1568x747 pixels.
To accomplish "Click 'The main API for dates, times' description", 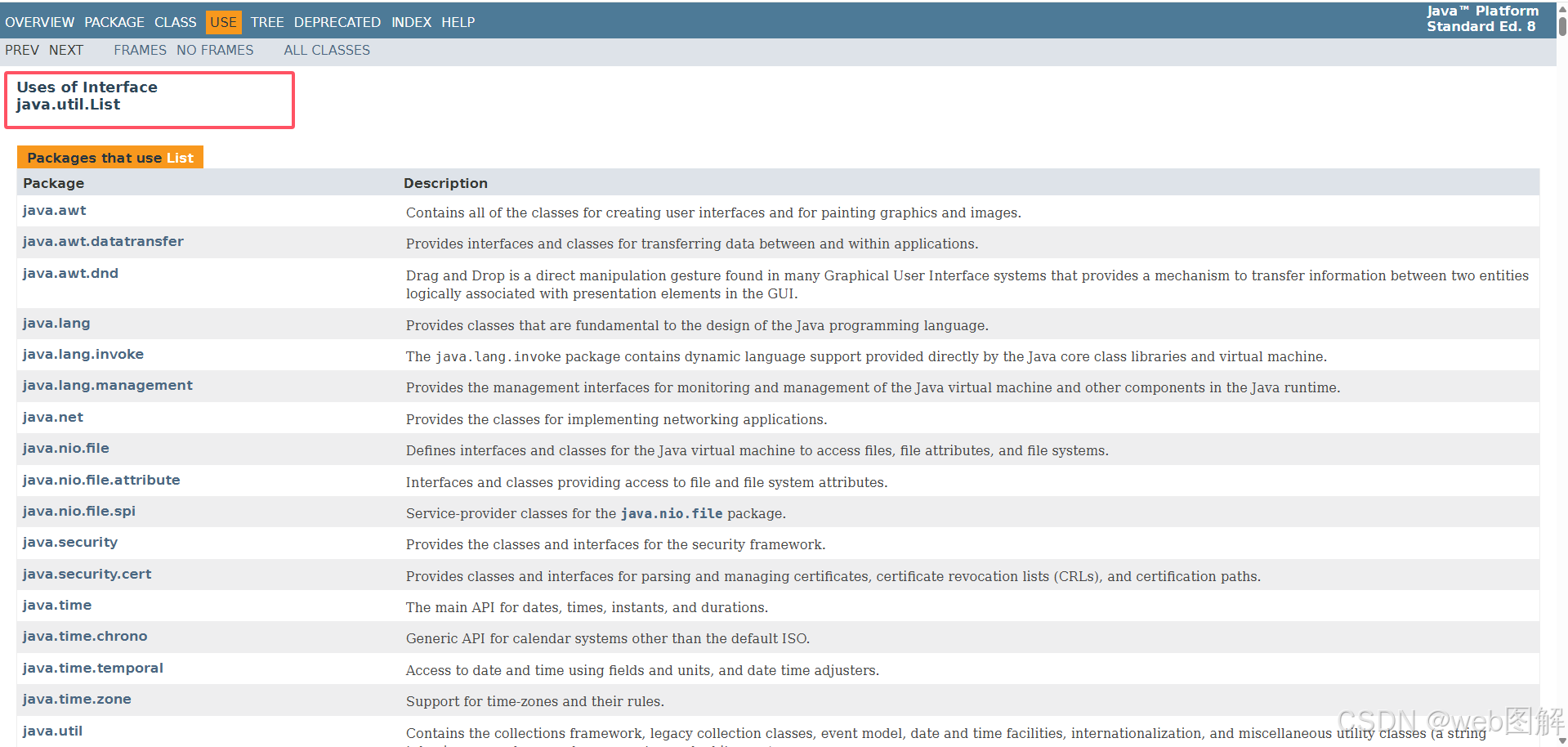I will (587, 607).
